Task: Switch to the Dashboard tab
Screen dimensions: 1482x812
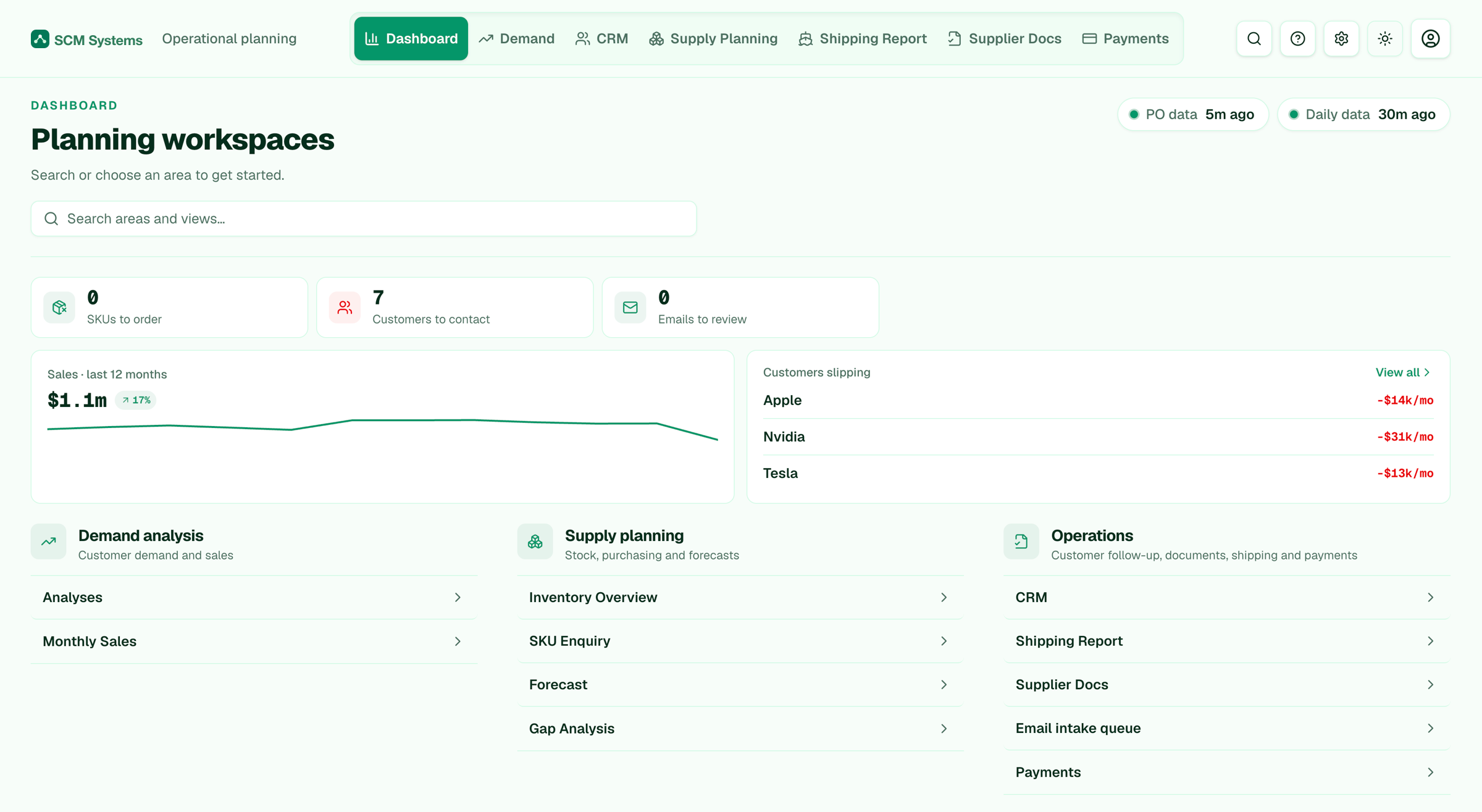Action: click(411, 39)
